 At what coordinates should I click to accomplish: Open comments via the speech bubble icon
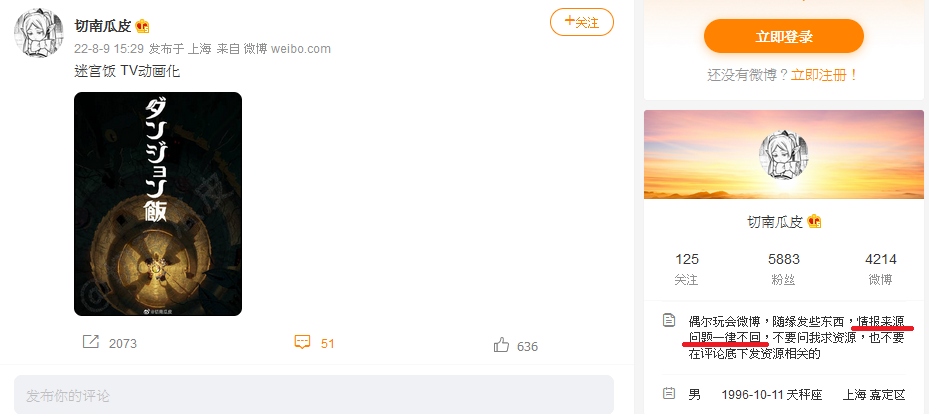[x=303, y=342]
